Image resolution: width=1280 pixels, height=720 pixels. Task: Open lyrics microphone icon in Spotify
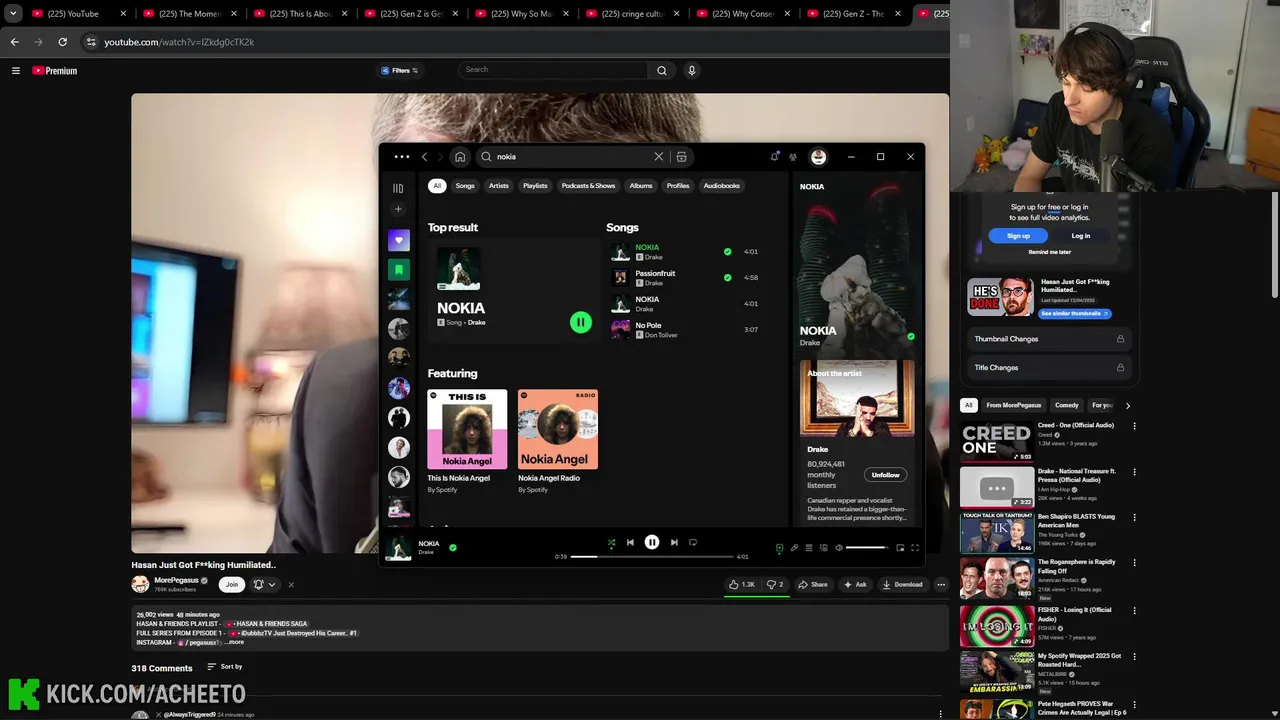point(794,548)
